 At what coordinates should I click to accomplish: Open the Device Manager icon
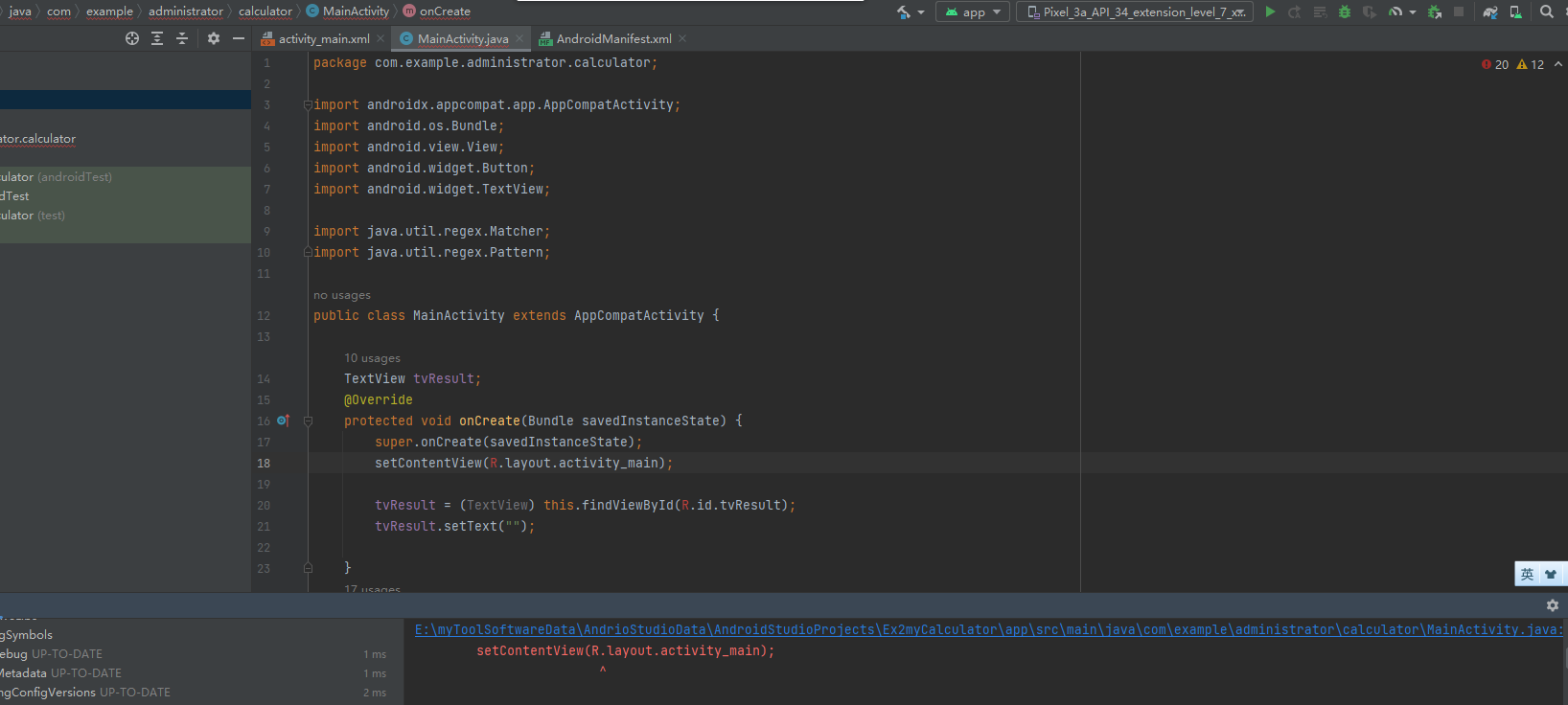(x=1515, y=12)
